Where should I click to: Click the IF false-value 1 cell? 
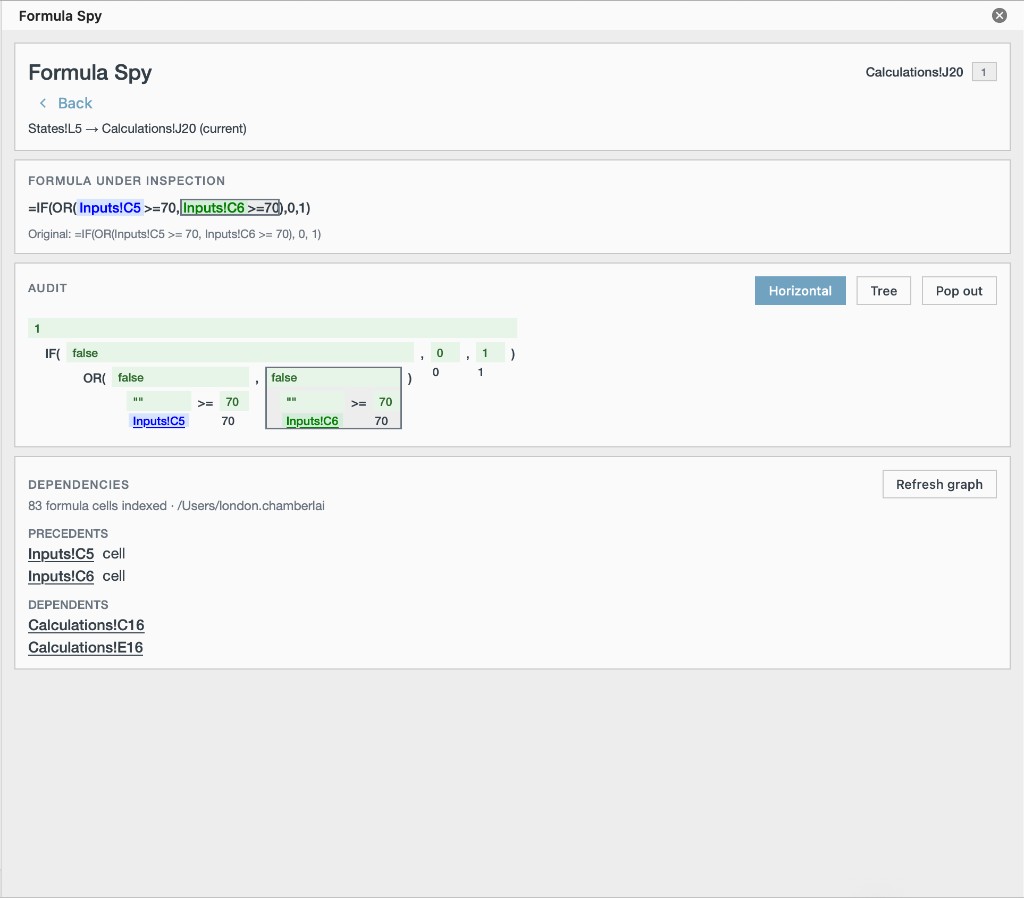490,353
